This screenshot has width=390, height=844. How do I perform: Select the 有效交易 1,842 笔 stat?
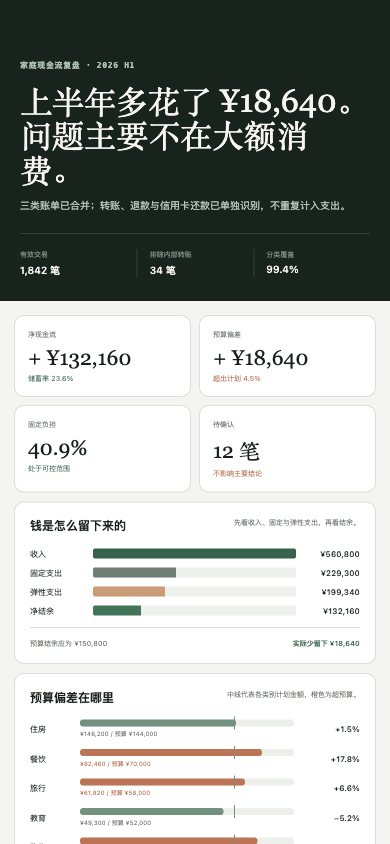[40, 263]
